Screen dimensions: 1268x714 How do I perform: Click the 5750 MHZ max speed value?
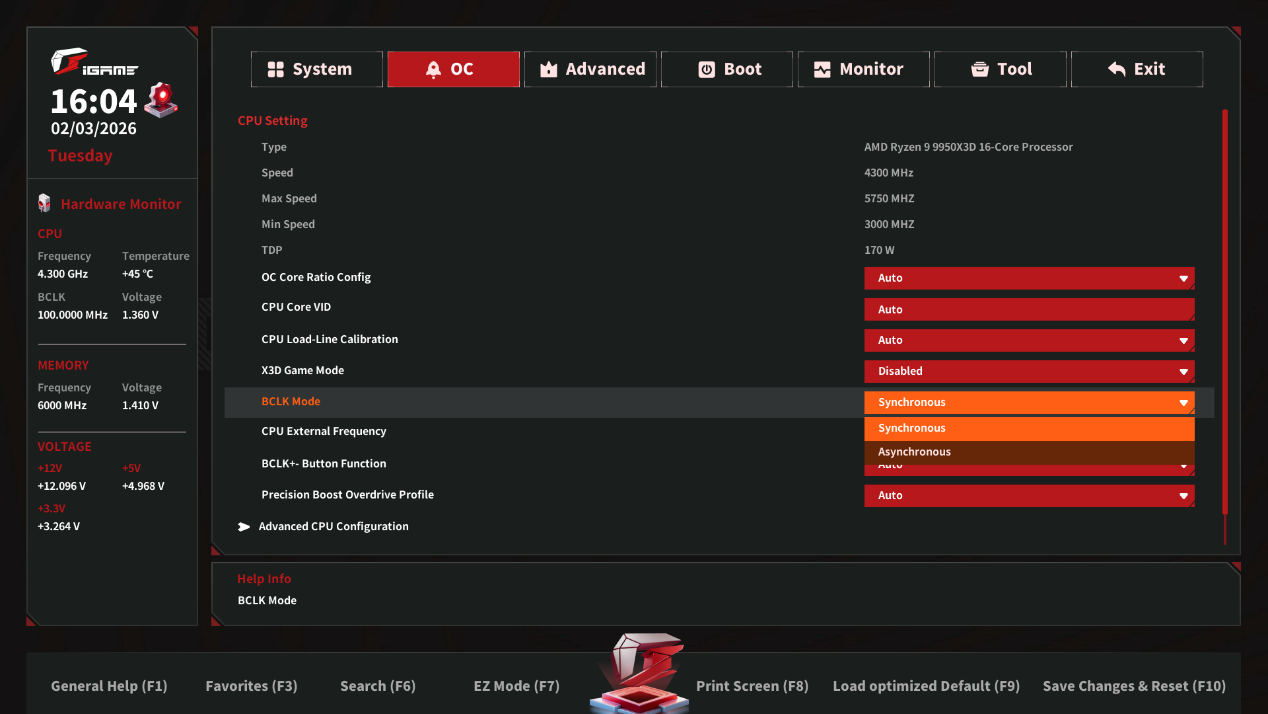[889, 199]
